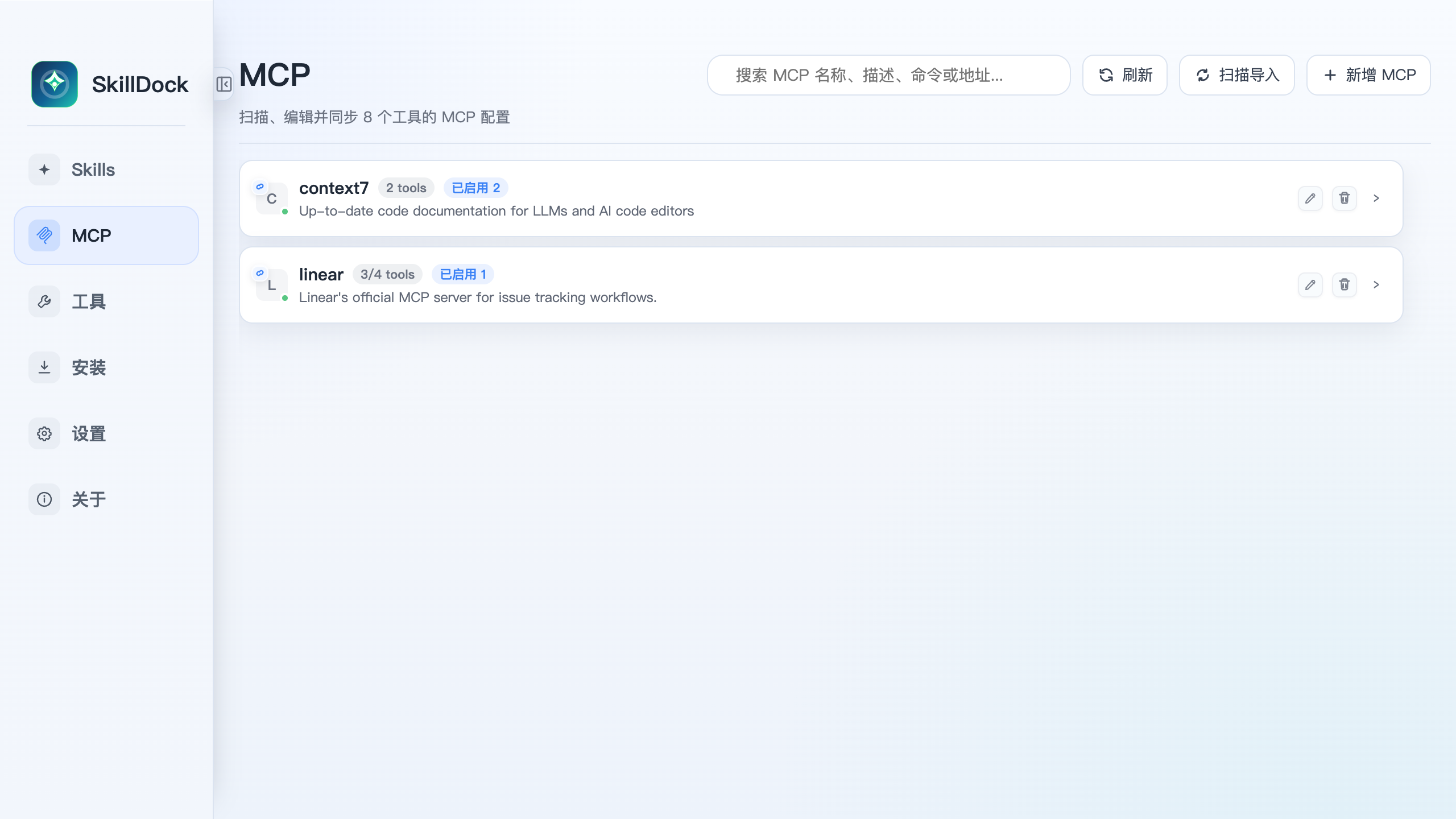Click the 刷新 refresh button
Viewport: 1456px width, 819px height.
[x=1124, y=75]
